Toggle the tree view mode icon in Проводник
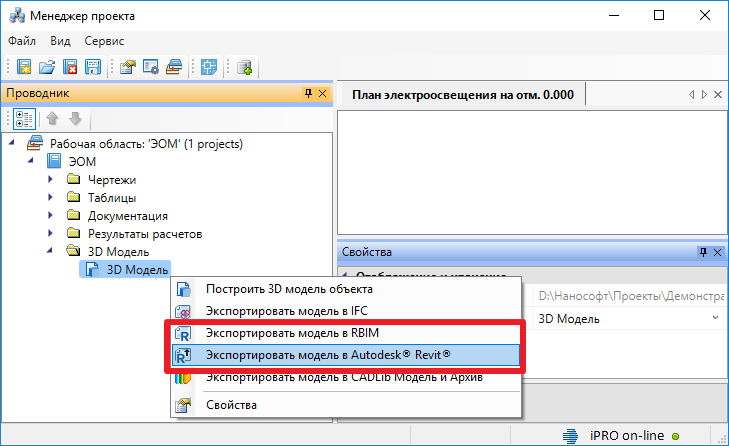 coord(24,119)
